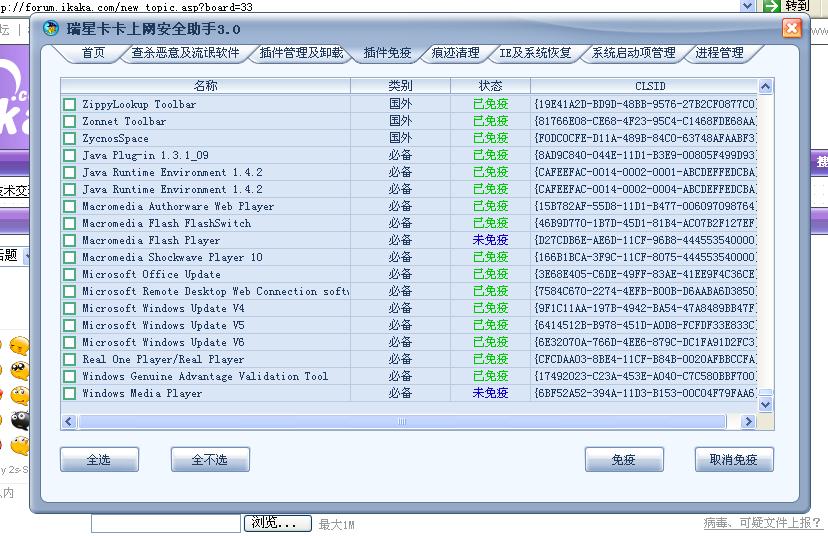This screenshot has height=536, width=828.
Task: Check Microsoft Windows Update V4 box
Action: coord(69,308)
